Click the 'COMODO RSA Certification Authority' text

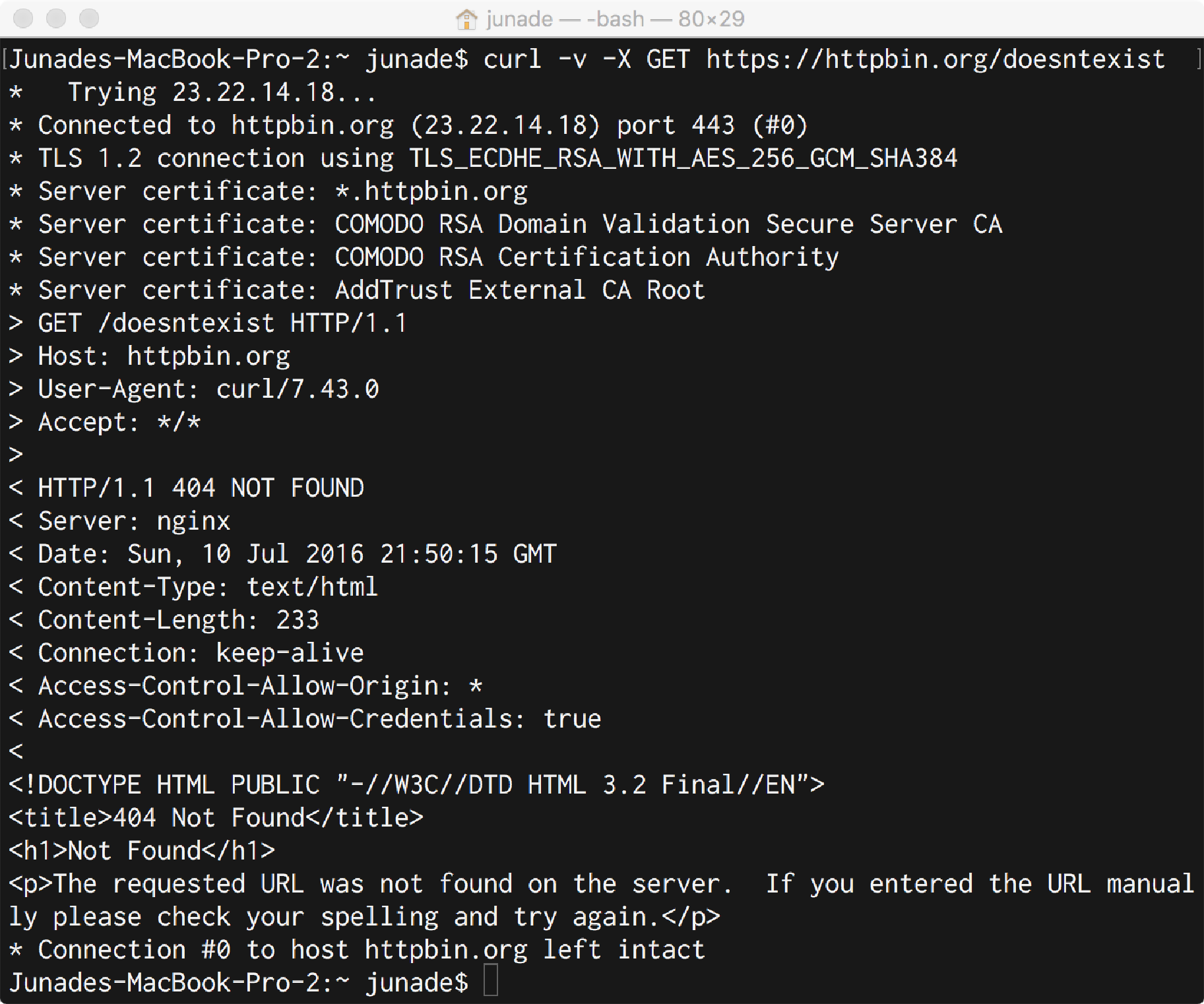click(x=586, y=258)
